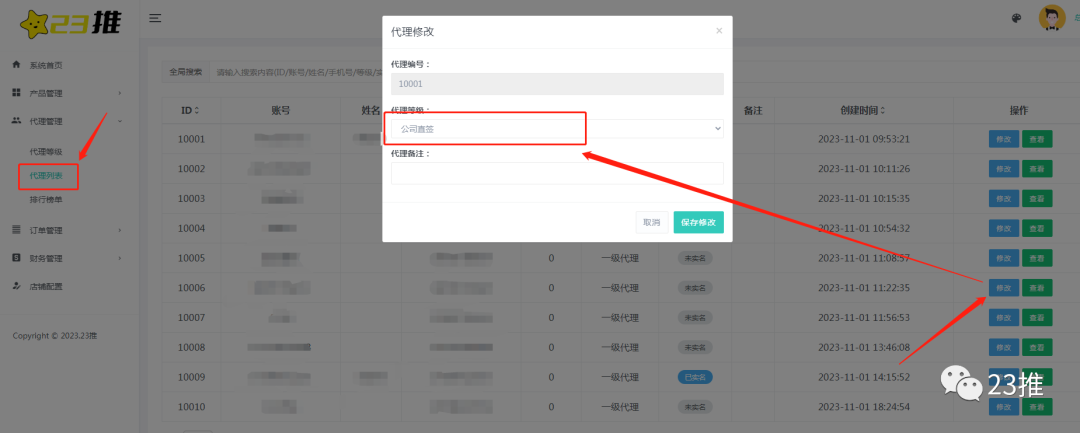Expand the 订单管理 submenu chevron
The height and width of the screenshot is (433, 1080).
(120, 231)
